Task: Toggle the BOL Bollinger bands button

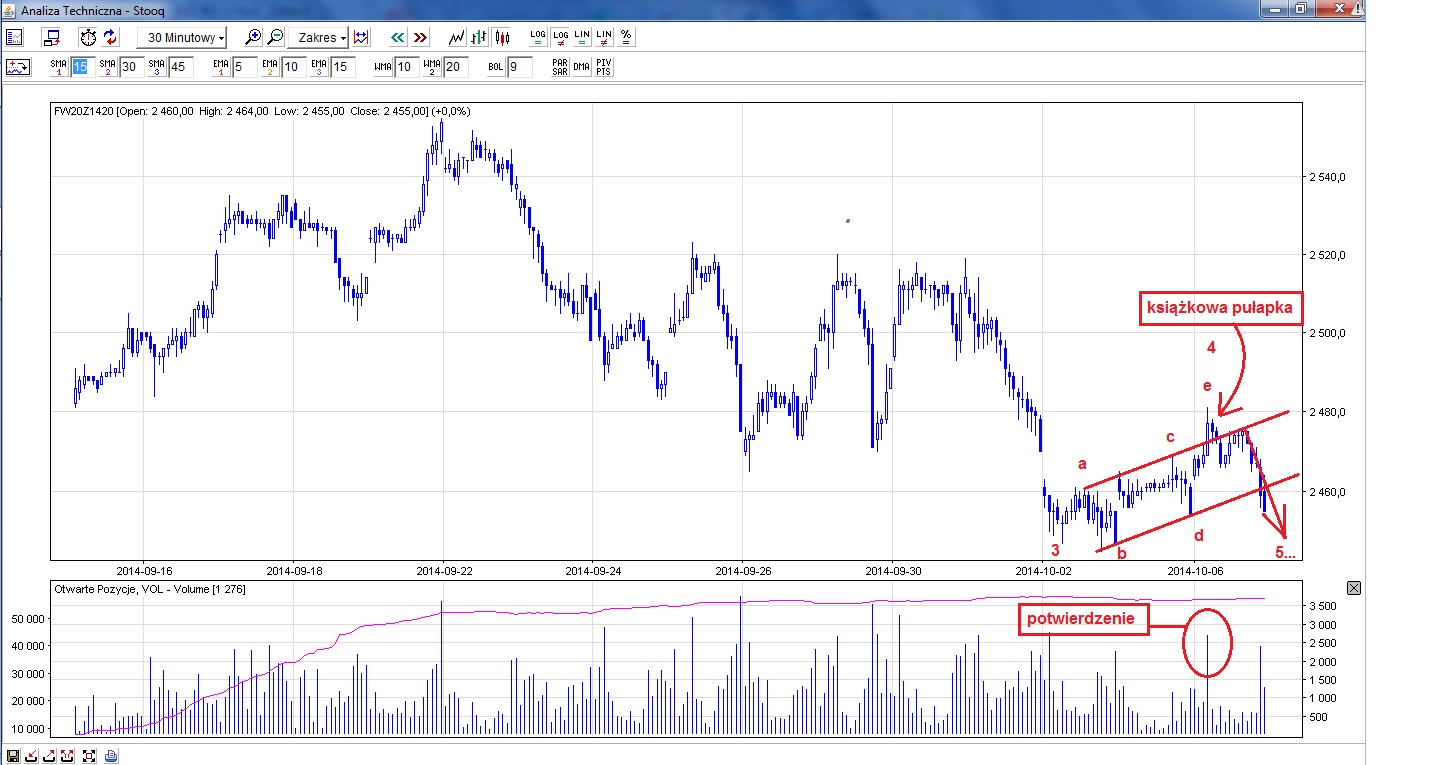Action: [496, 67]
